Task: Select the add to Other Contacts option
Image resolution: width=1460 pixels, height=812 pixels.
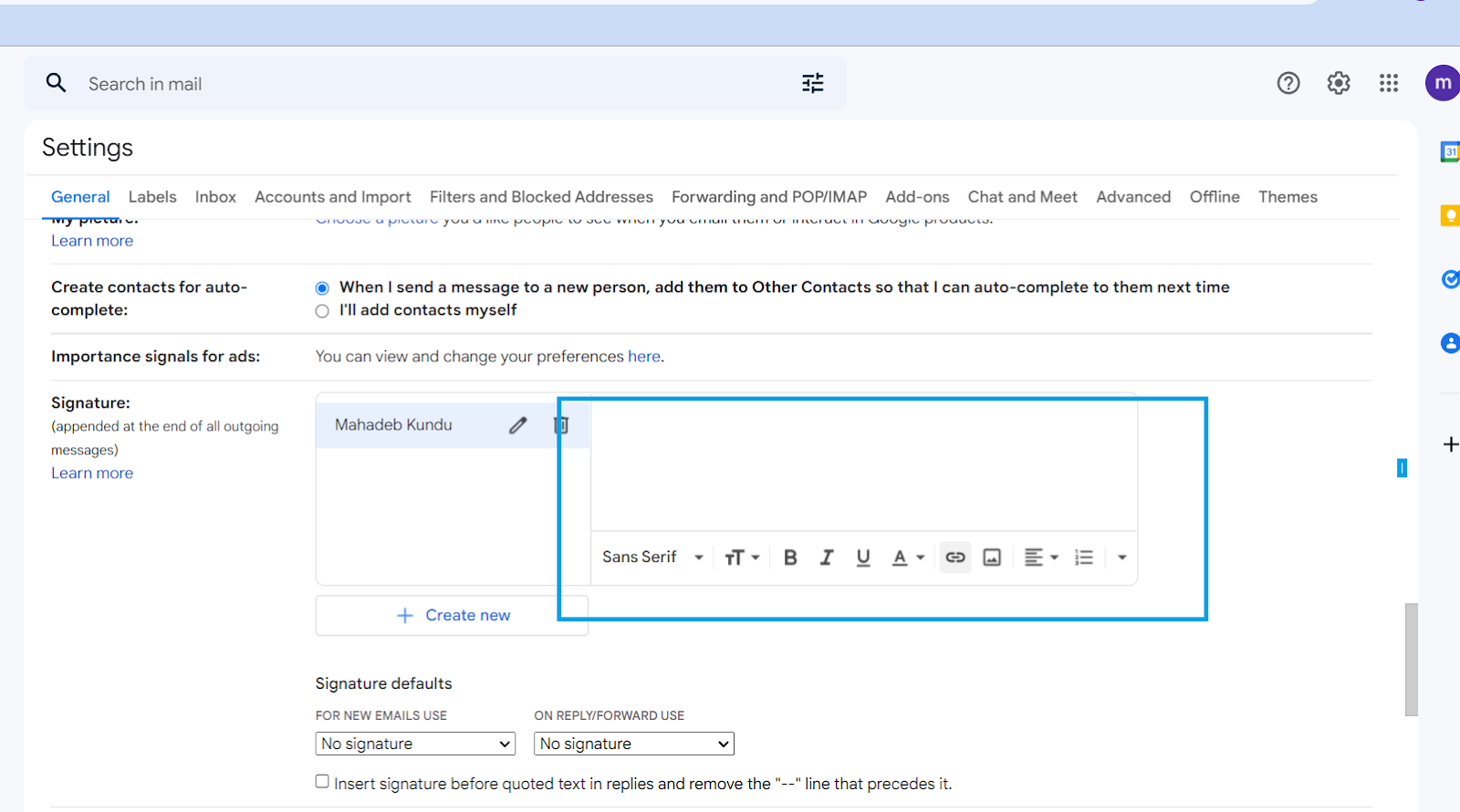Action: [322, 288]
